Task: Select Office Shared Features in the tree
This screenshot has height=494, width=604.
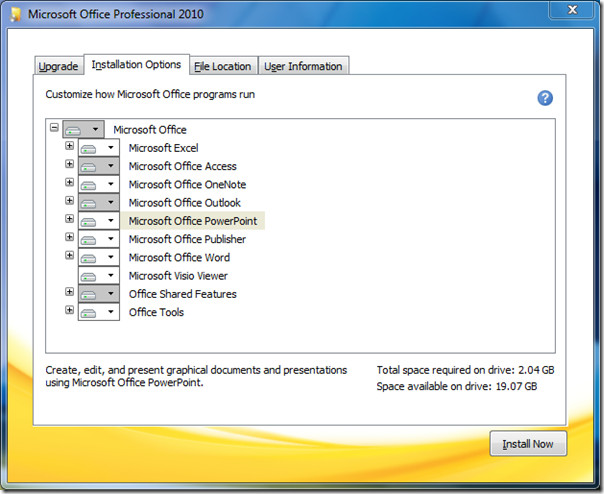Action: (x=183, y=294)
